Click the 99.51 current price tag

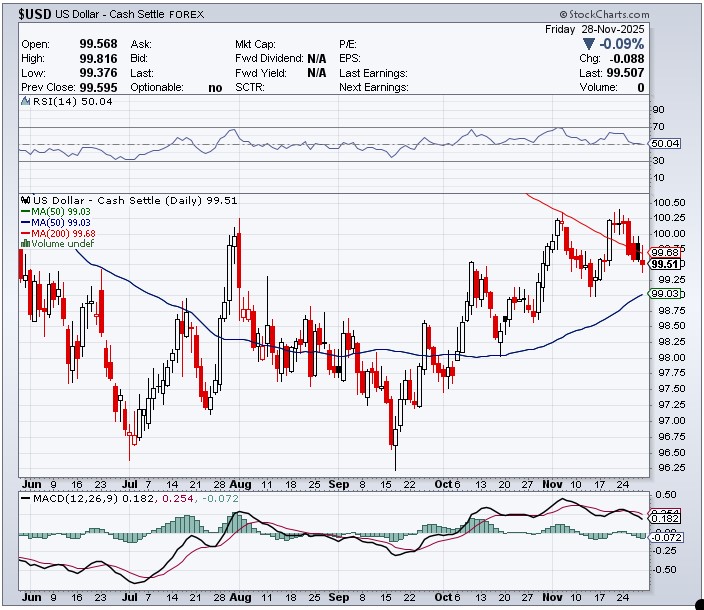tap(666, 265)
